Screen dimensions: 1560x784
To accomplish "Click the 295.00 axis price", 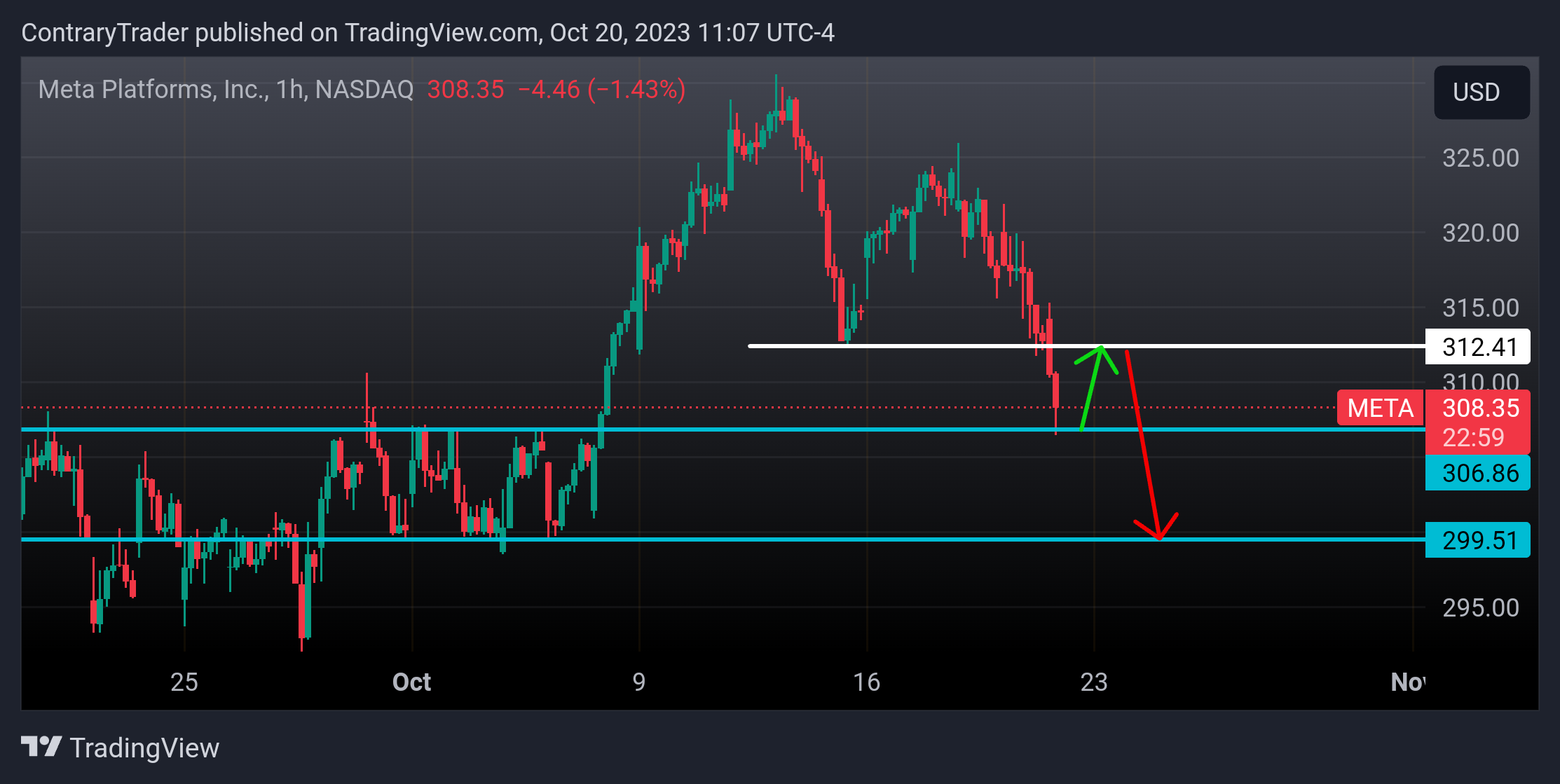I will pos(1480,607).
